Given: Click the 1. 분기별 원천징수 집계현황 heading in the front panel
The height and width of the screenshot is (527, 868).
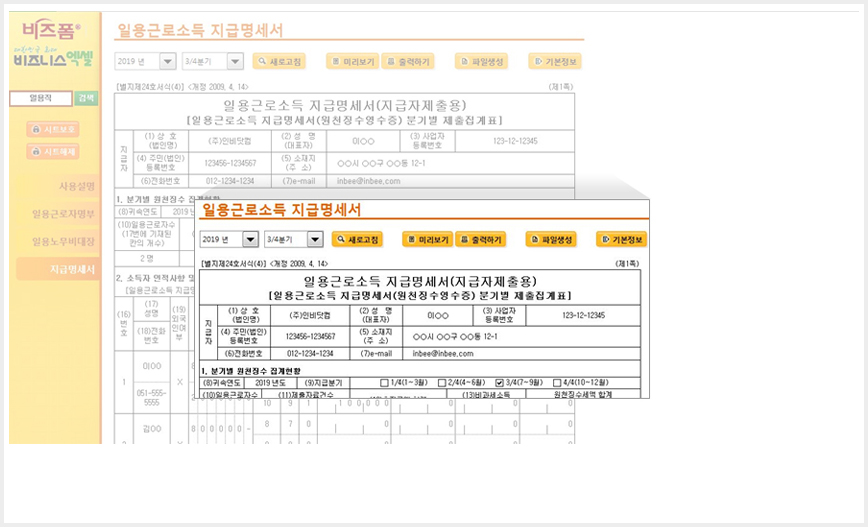Looking at the screenshot, I should (x=251, y=371).
